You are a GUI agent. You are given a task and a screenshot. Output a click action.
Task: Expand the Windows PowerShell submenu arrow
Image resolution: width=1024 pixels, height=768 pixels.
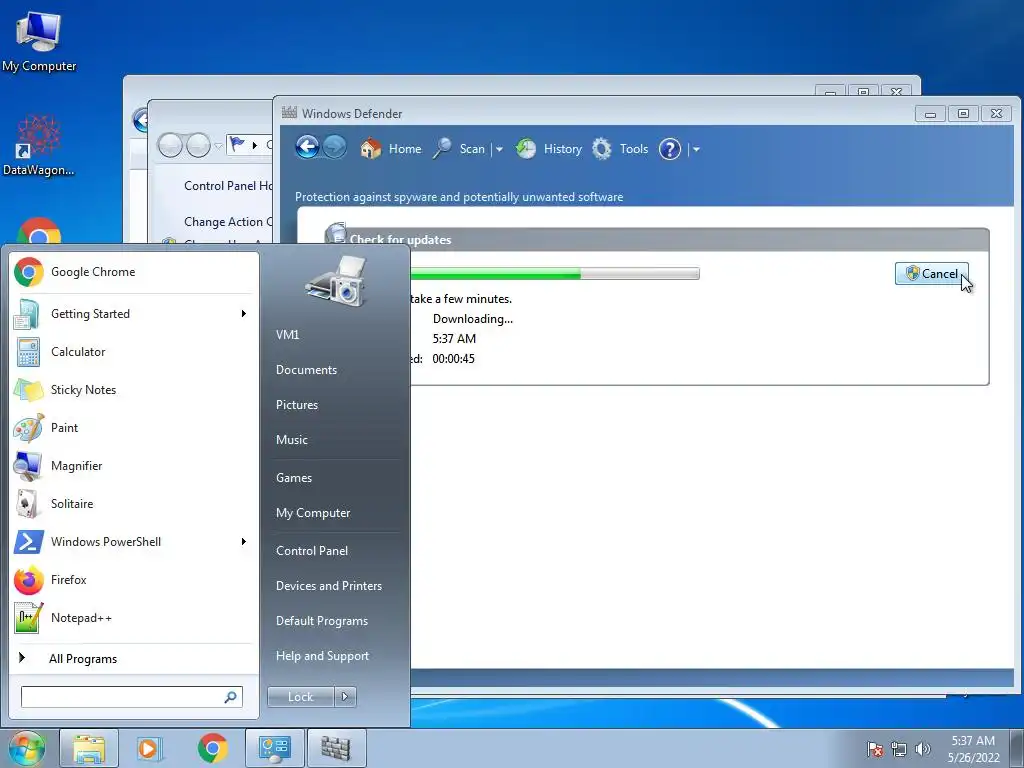pos(244,541)
